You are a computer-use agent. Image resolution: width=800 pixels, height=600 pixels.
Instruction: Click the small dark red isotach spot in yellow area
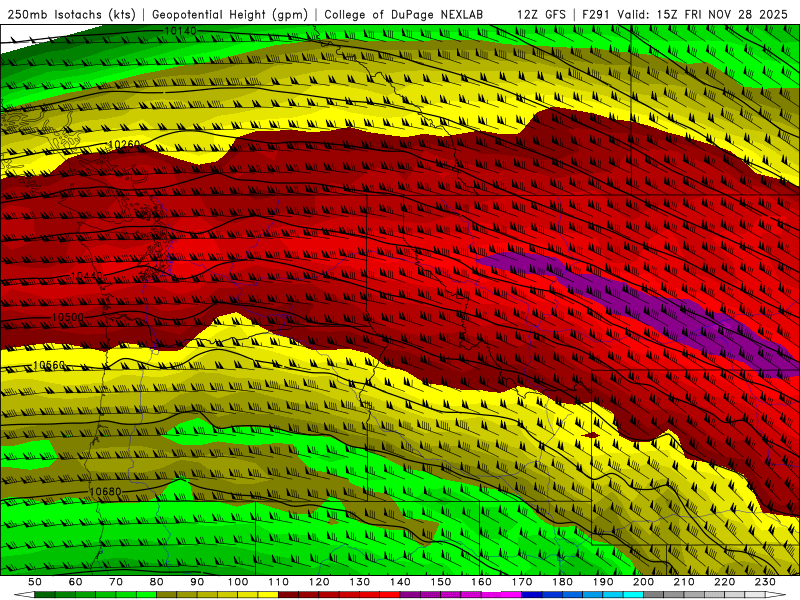(591, 435)
